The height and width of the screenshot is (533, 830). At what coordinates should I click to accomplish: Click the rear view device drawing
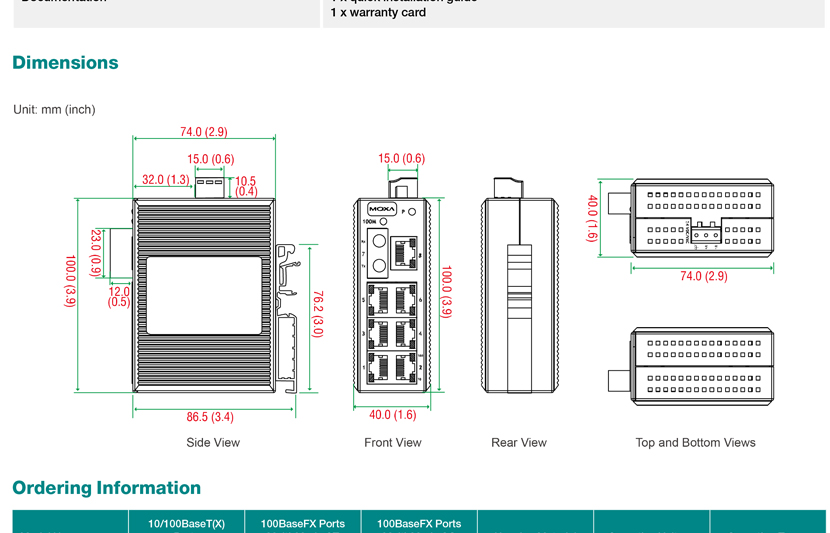(519, 286)
